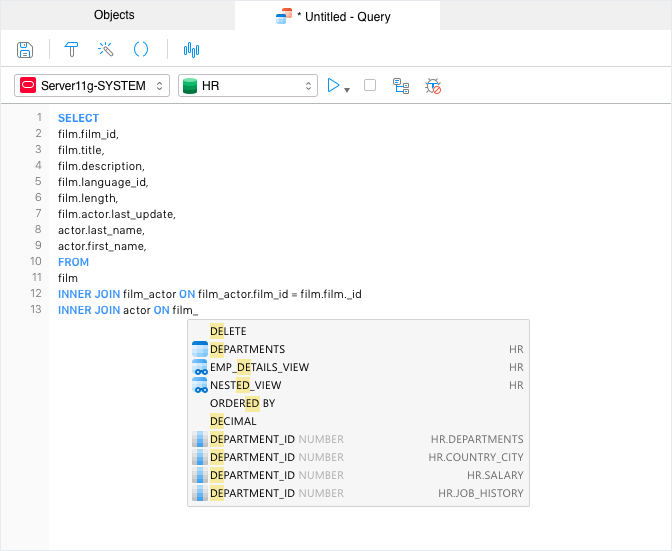Image resolution: width=672 pixels, height=551 pixels.
Task: Click the EMP_DETAILS_VIEW view icon
Action: coord(200,367)
